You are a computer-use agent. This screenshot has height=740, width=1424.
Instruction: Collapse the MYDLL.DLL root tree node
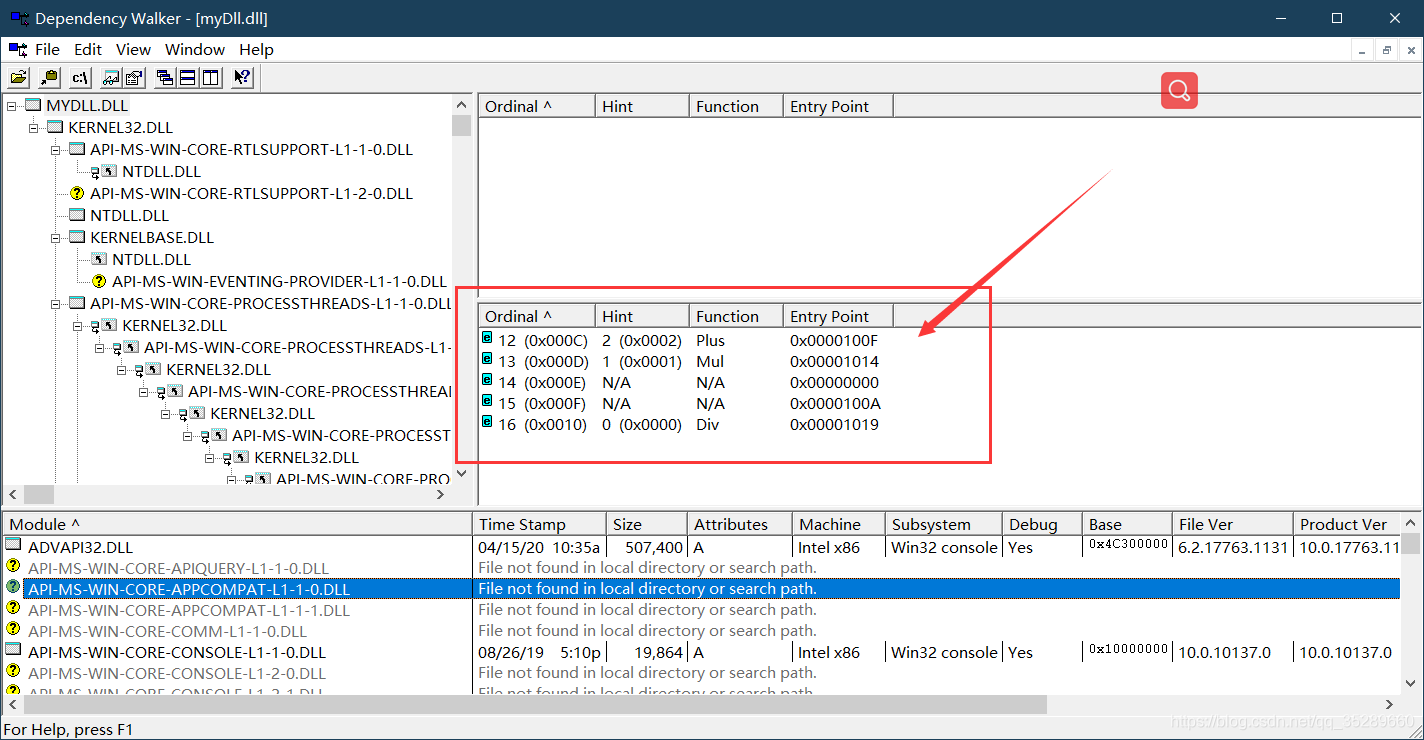(x=11, y=105)
